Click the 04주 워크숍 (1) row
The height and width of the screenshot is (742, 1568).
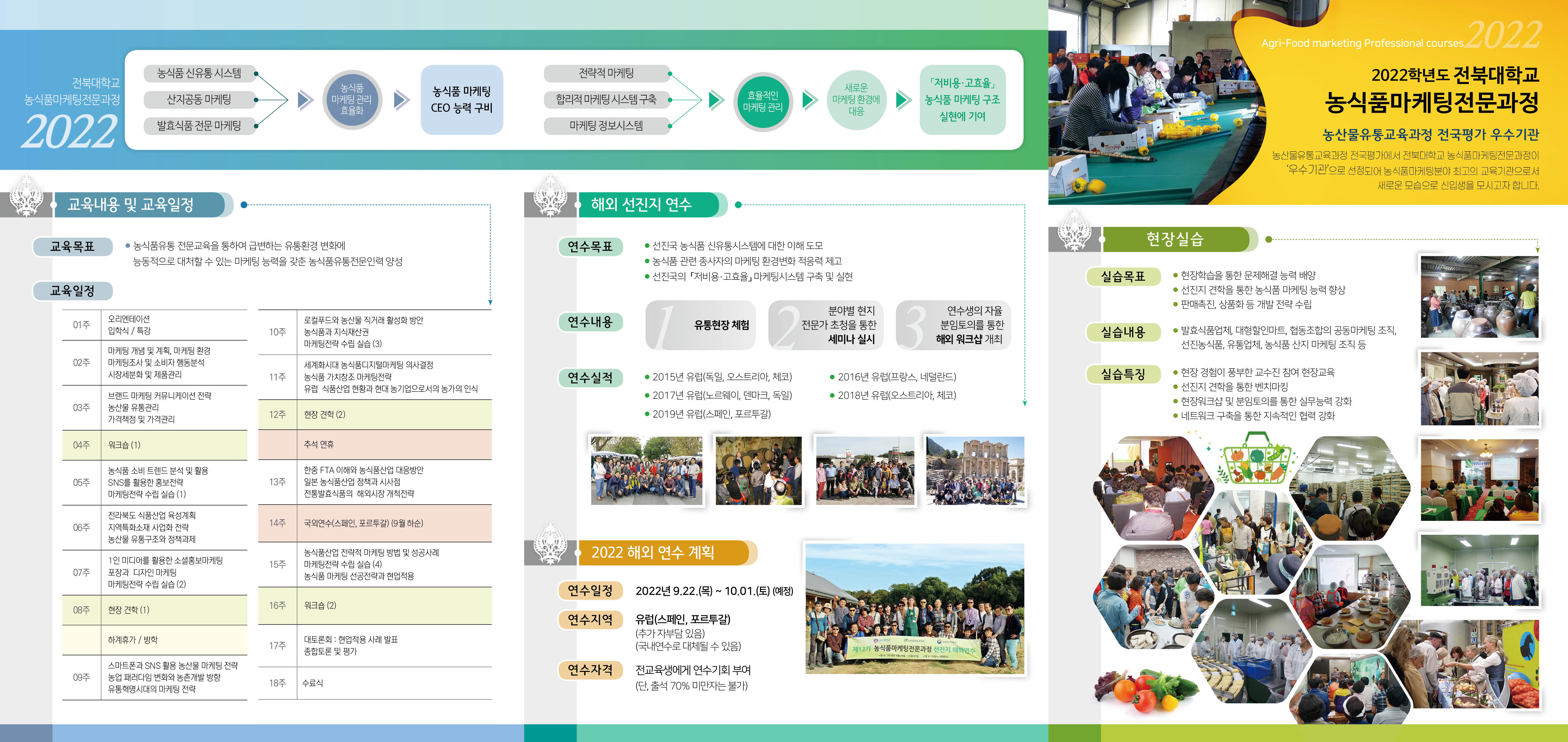(155, 445)
